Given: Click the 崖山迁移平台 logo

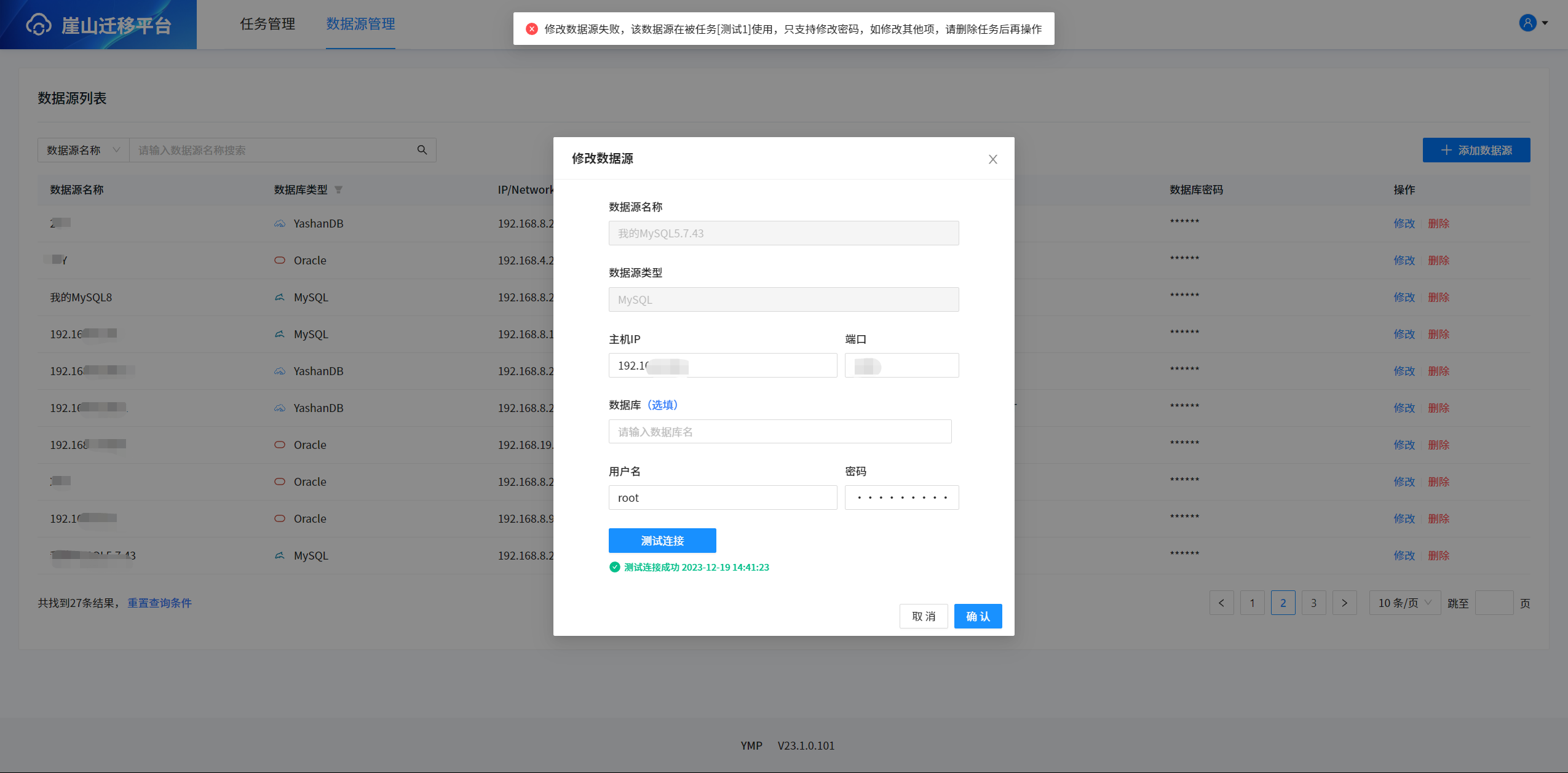Looking at the screenshot, I should (98, 25).
